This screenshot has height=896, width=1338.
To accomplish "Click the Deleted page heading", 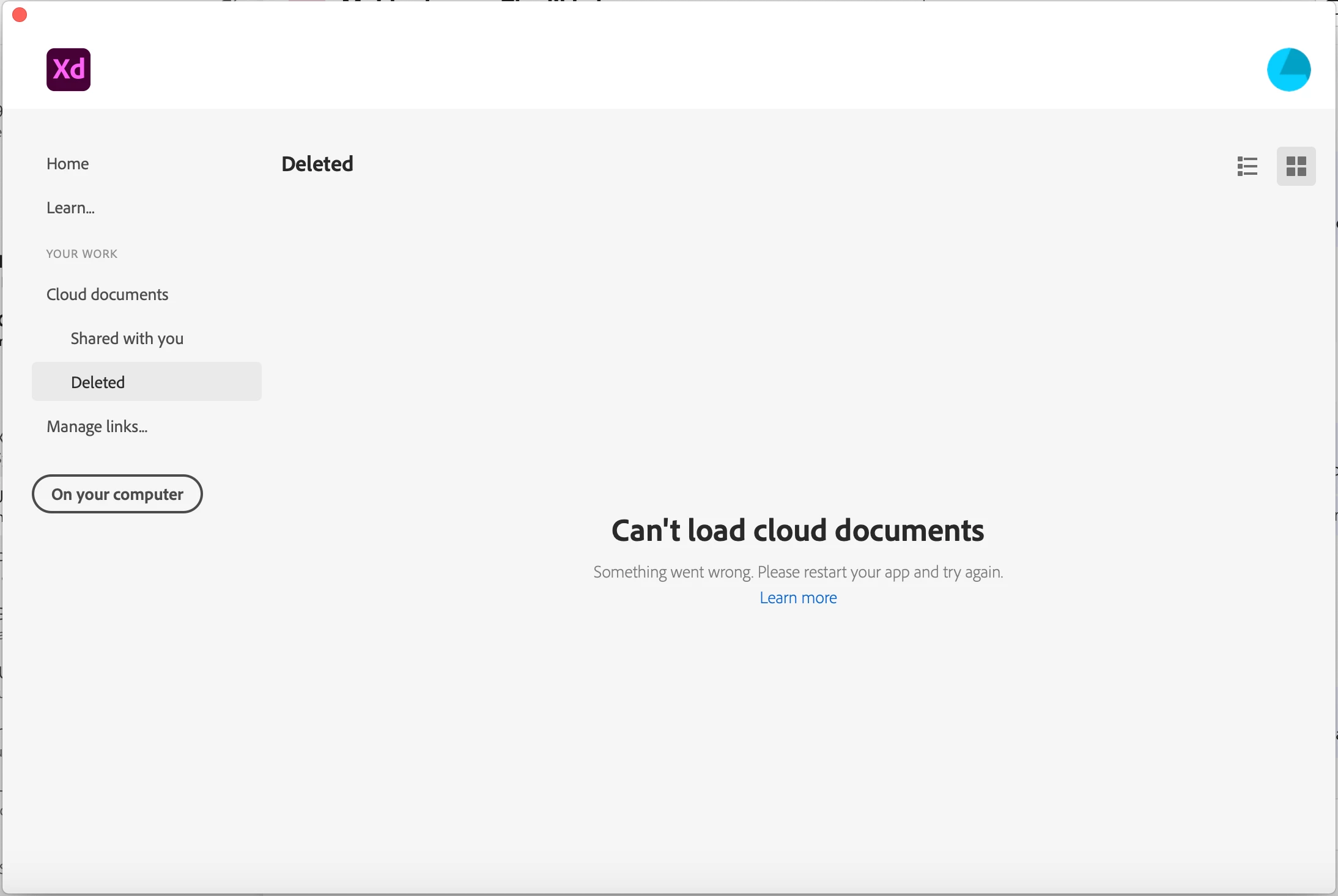I will click(x=317, y=164).
